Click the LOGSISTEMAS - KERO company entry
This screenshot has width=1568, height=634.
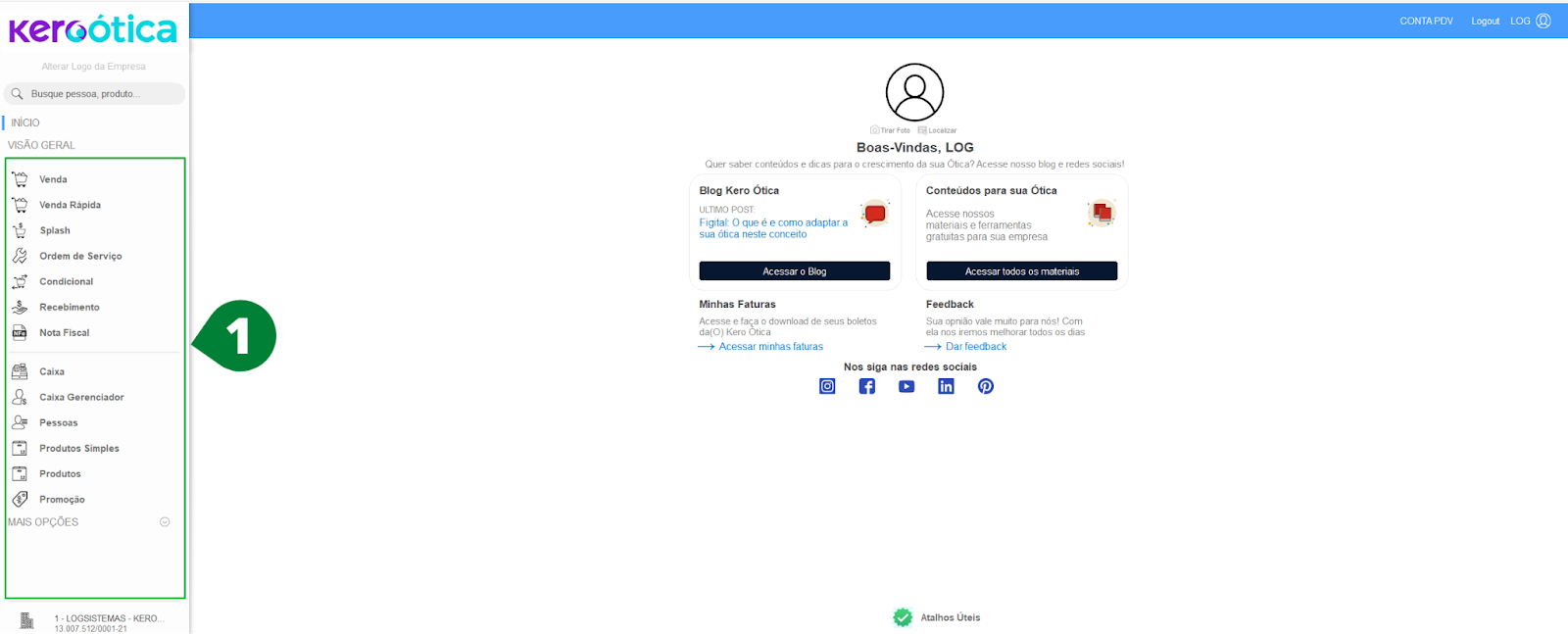point(109,619)
